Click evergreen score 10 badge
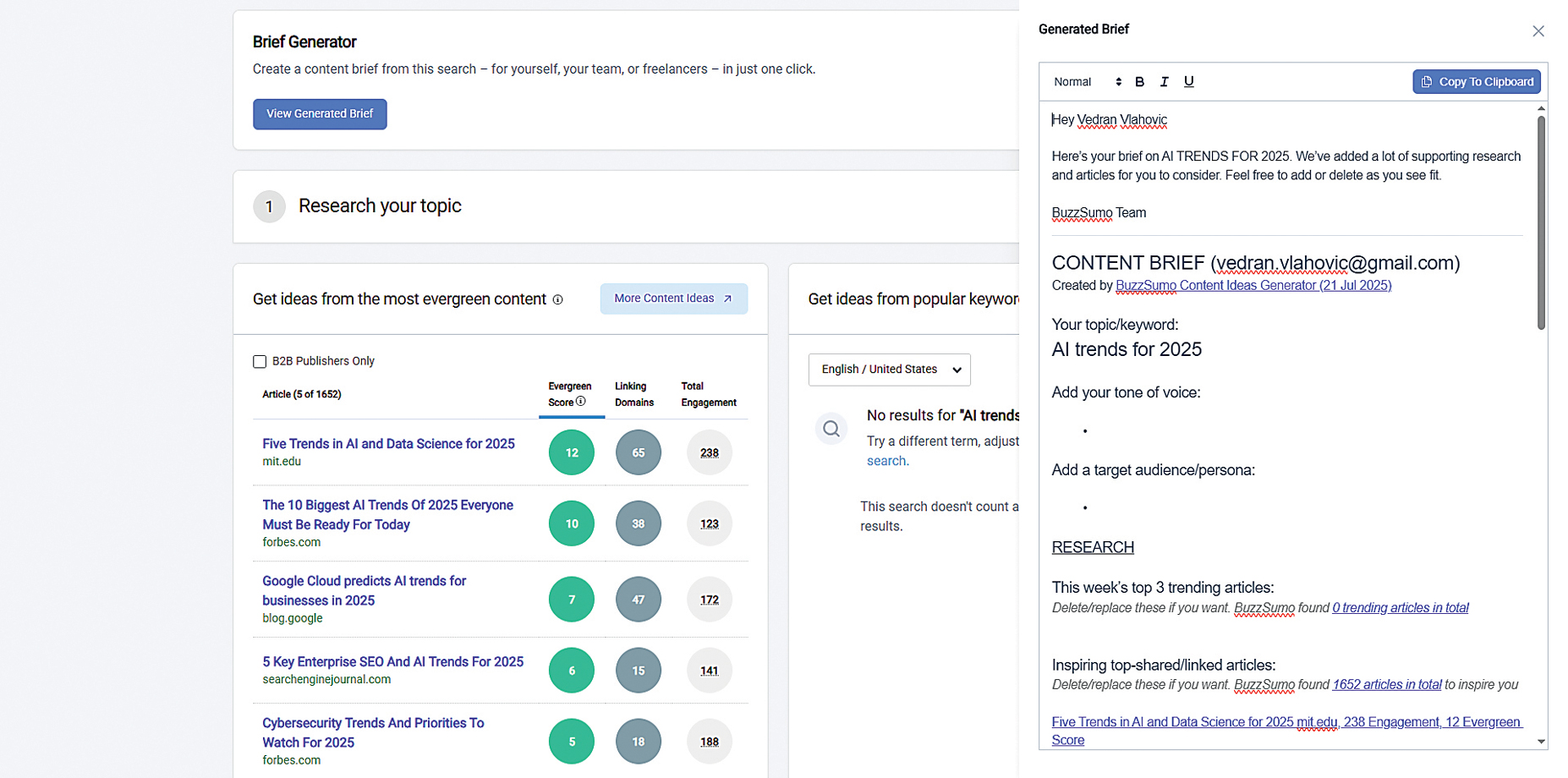Viewport: 1568px width, 778px height. point(572,523)
